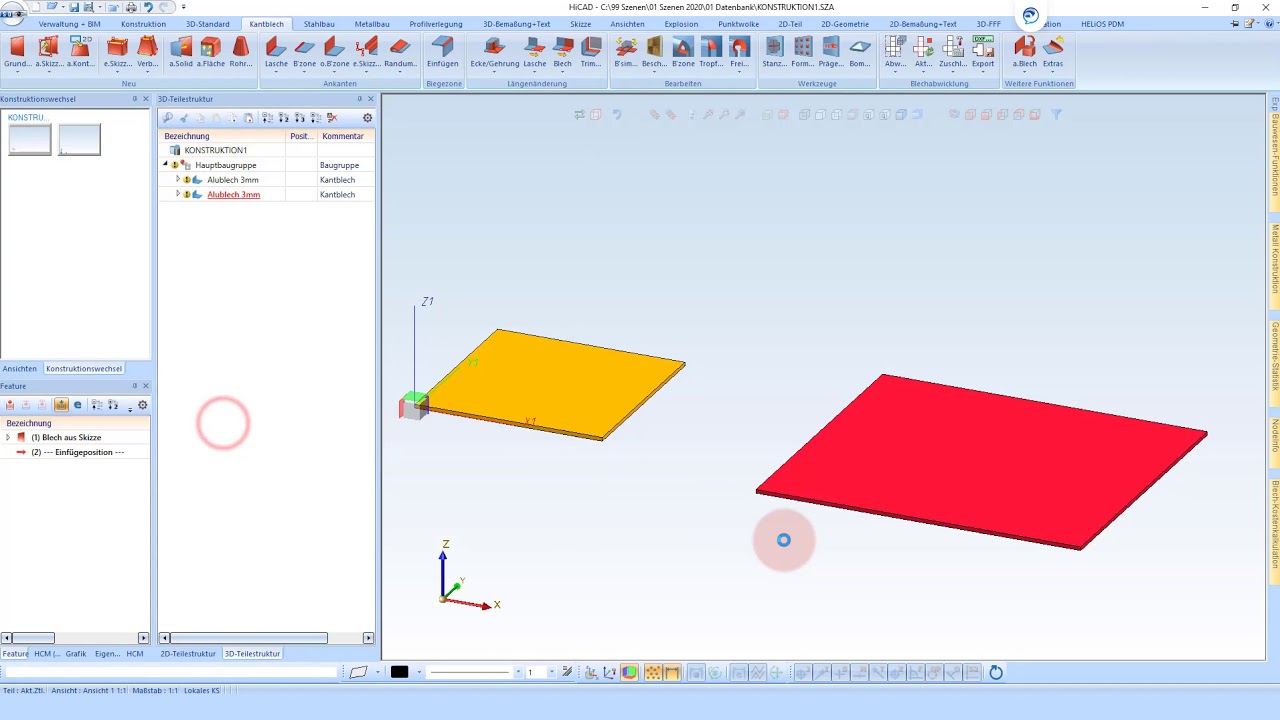1280x720 pixels.
Task: Pin the Konstruktionswechsel panel
Action: pos(135,99)
